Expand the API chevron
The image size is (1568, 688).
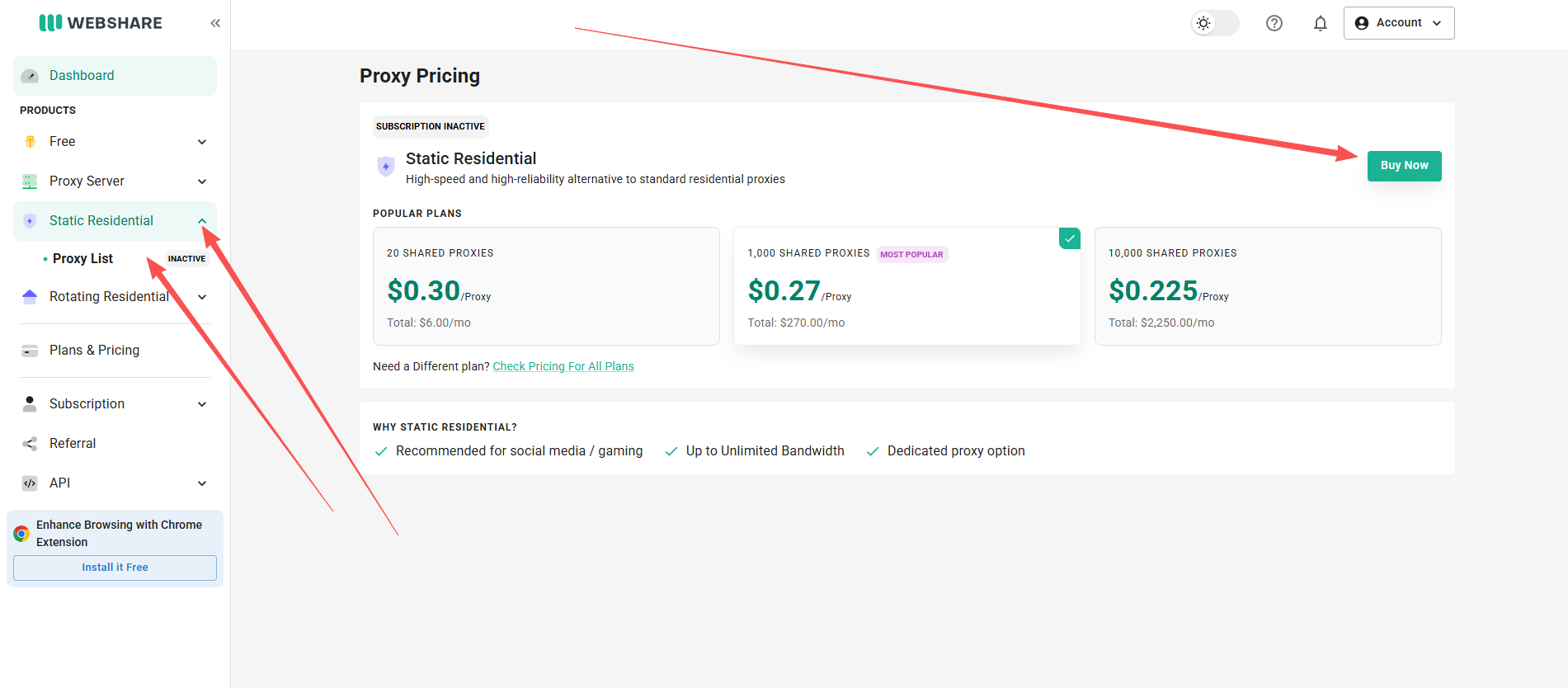pos(202,483)
